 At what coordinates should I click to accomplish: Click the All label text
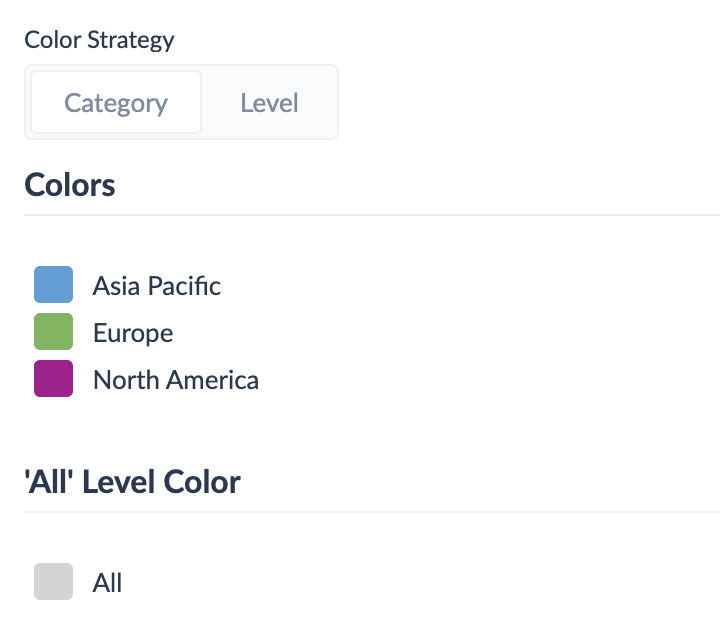(107, 583)
